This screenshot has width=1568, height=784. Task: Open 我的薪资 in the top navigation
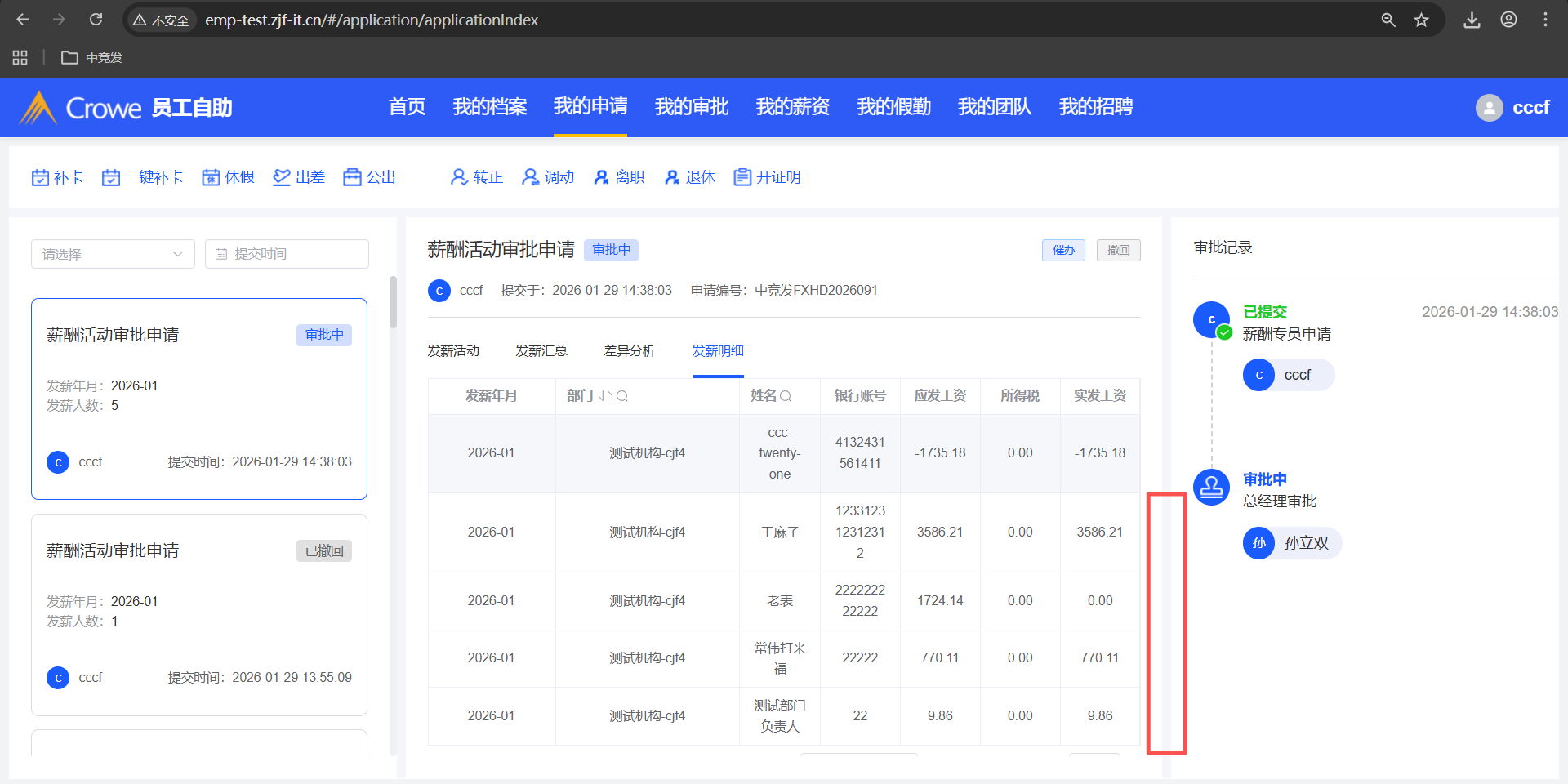[792, 107]
